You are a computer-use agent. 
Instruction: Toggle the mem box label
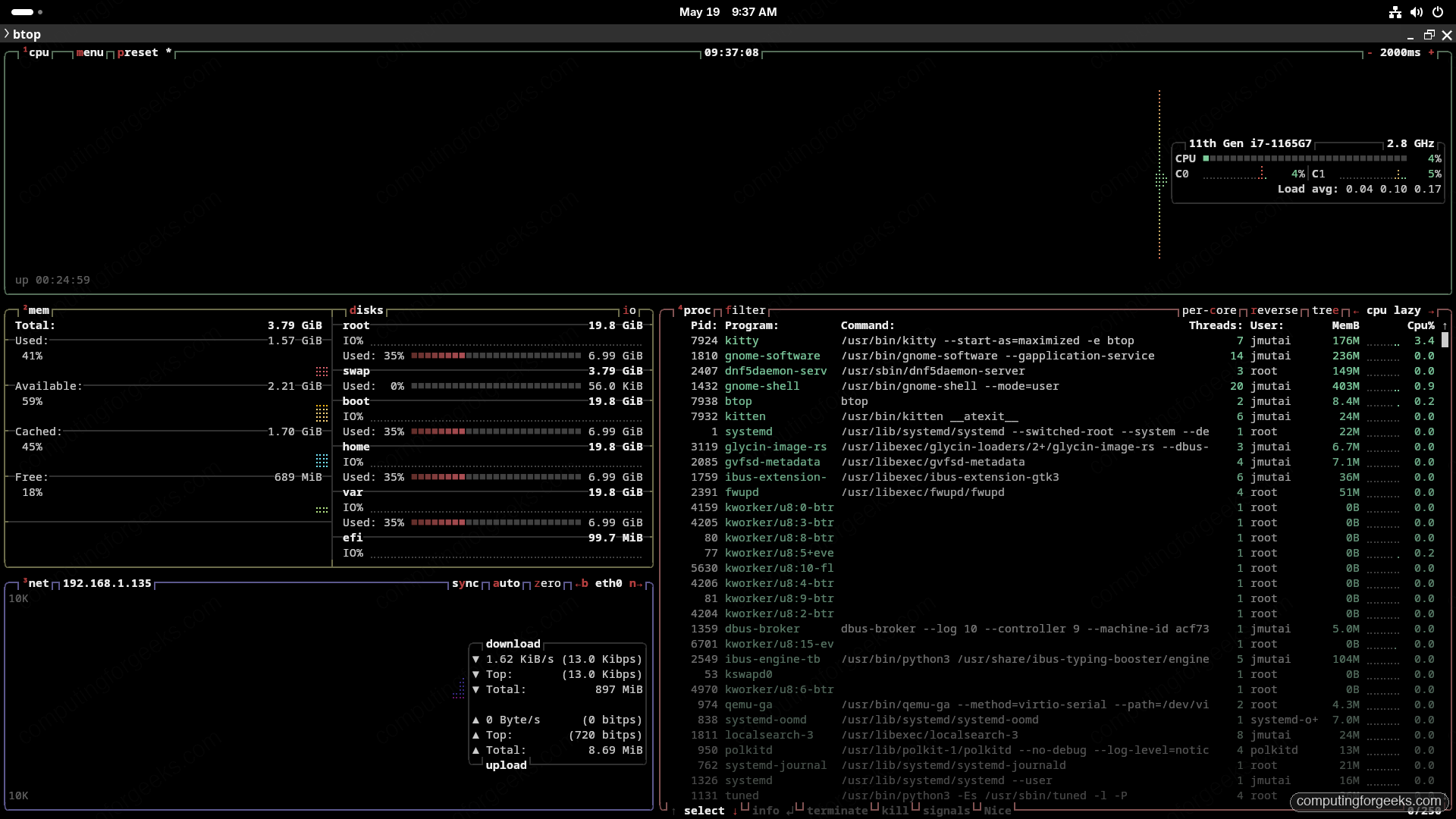coord(36,310)
